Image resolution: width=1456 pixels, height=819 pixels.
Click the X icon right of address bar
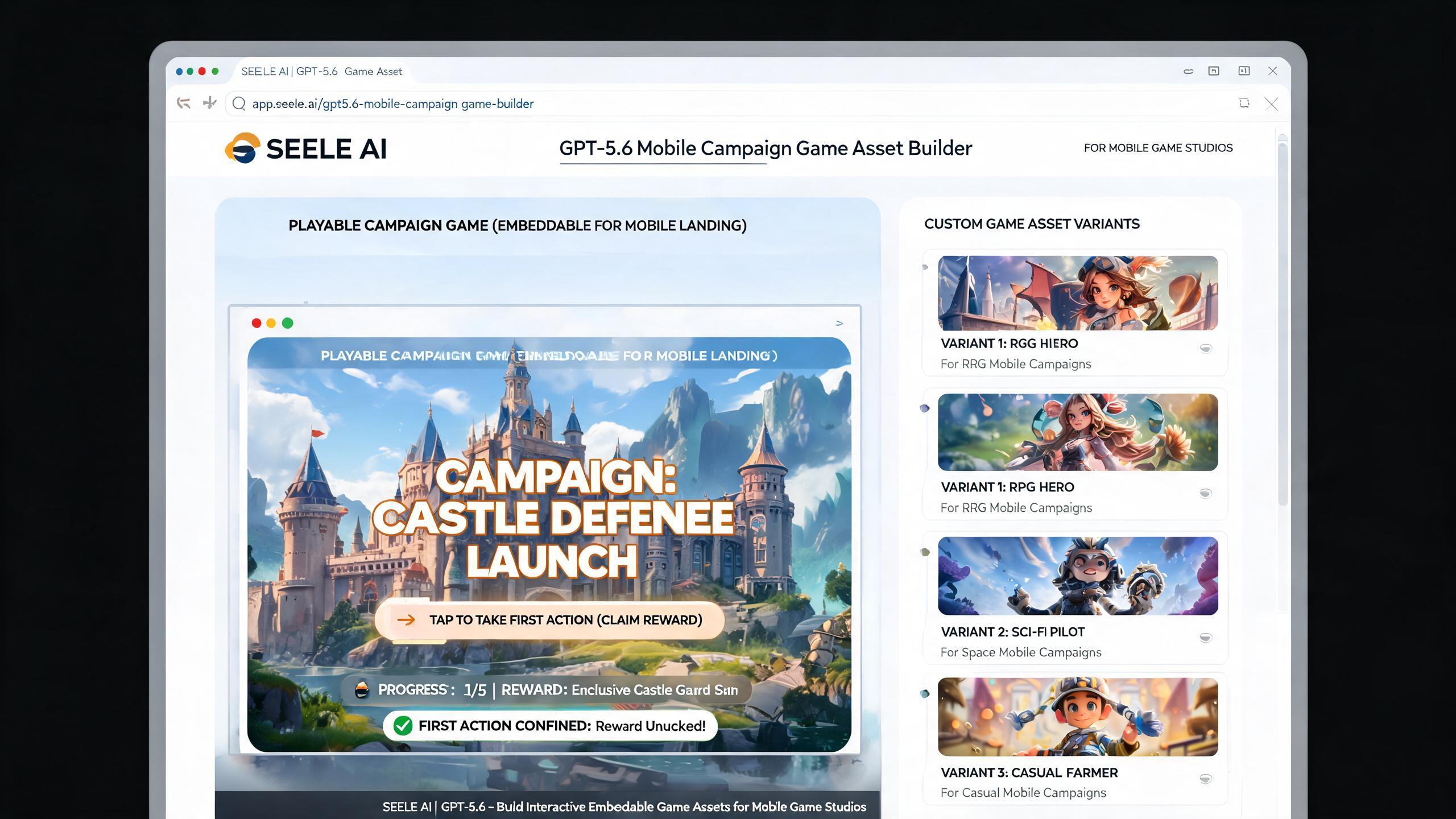pyautogui.click(x=1271, y=104)
